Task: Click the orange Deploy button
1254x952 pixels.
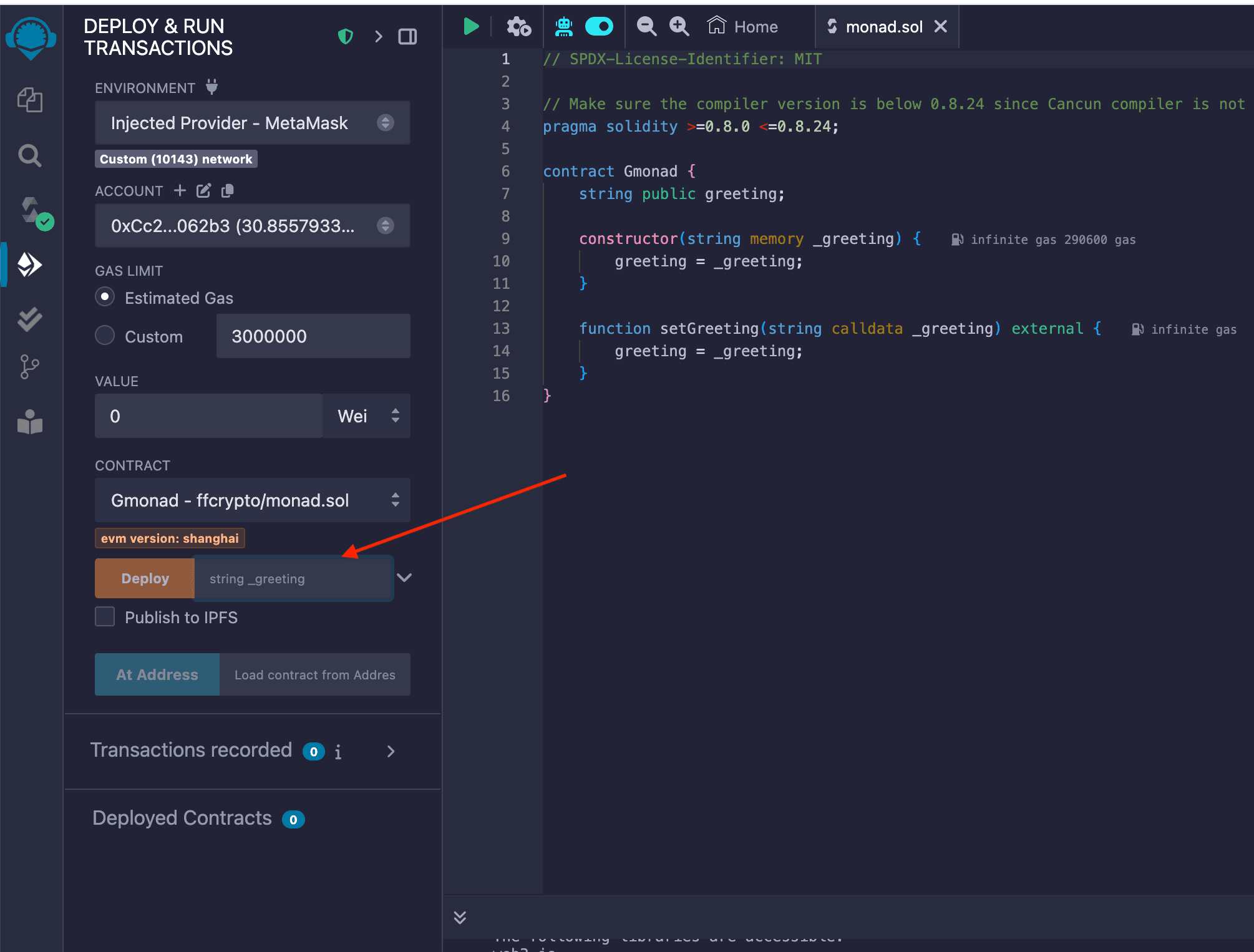Action: point(145,578)
